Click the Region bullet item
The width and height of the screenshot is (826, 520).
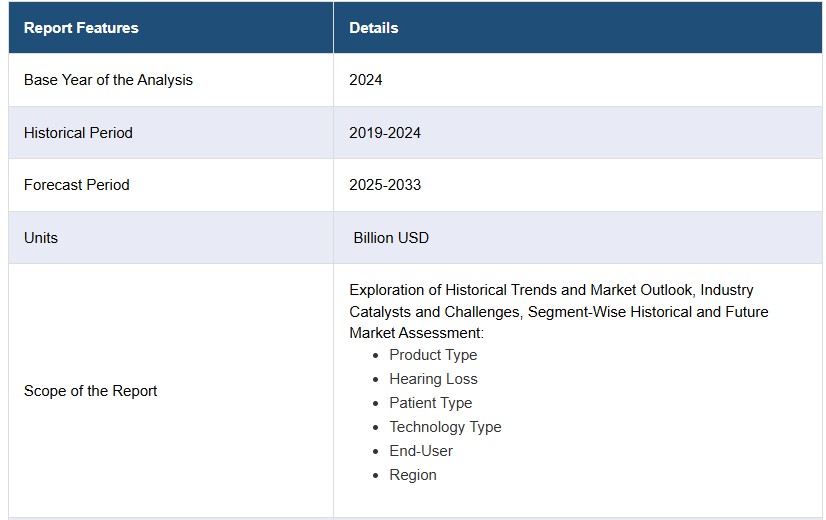(412, 475)
